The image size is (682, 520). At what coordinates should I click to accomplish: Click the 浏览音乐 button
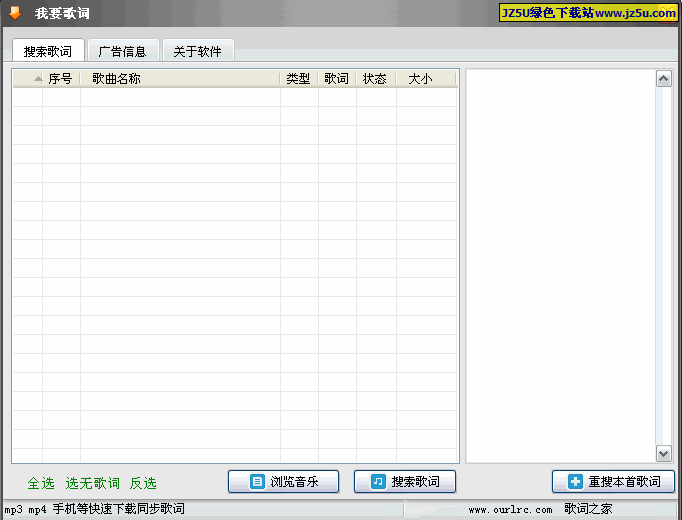[283, 482]
